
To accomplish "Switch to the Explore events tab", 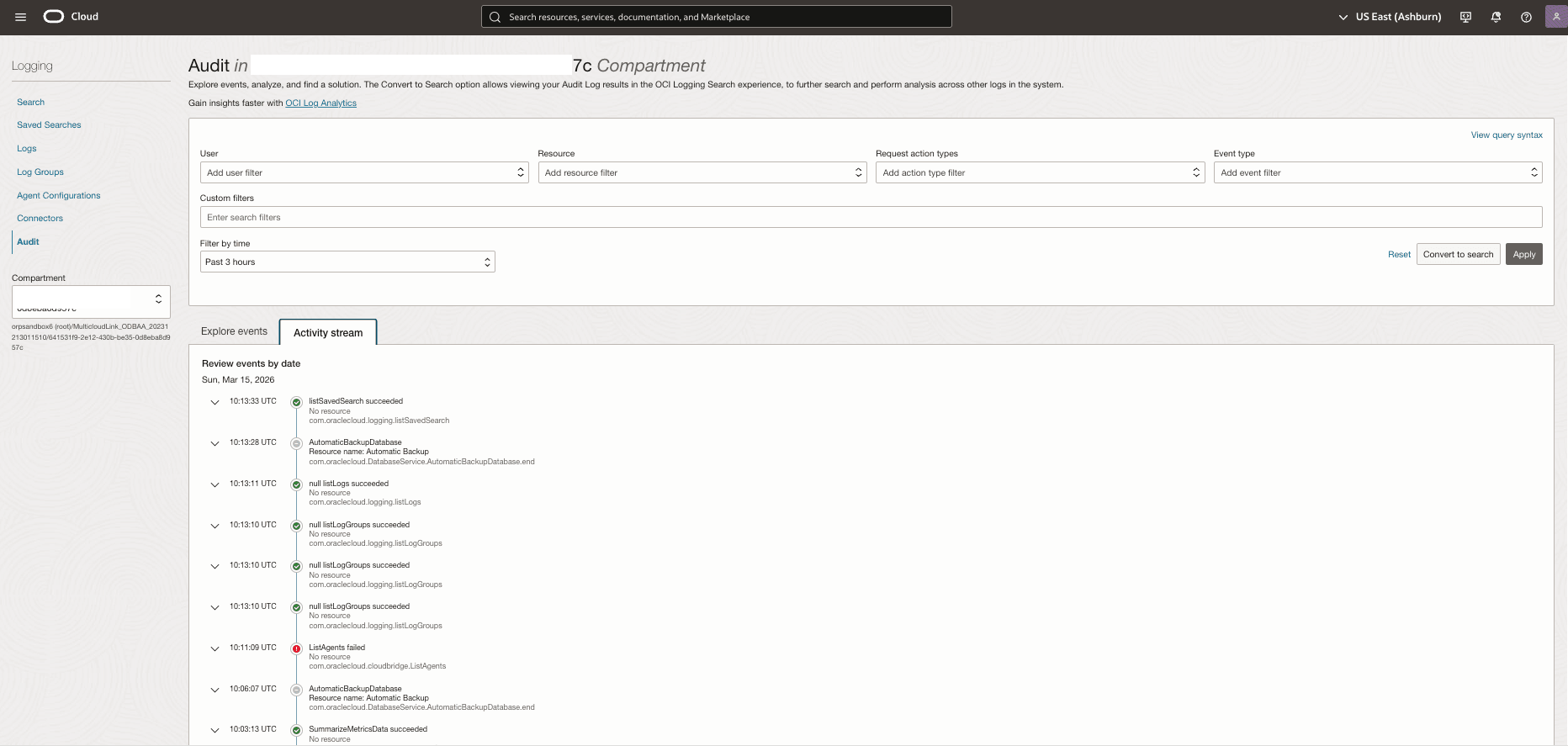I will (x=234, y=331).
